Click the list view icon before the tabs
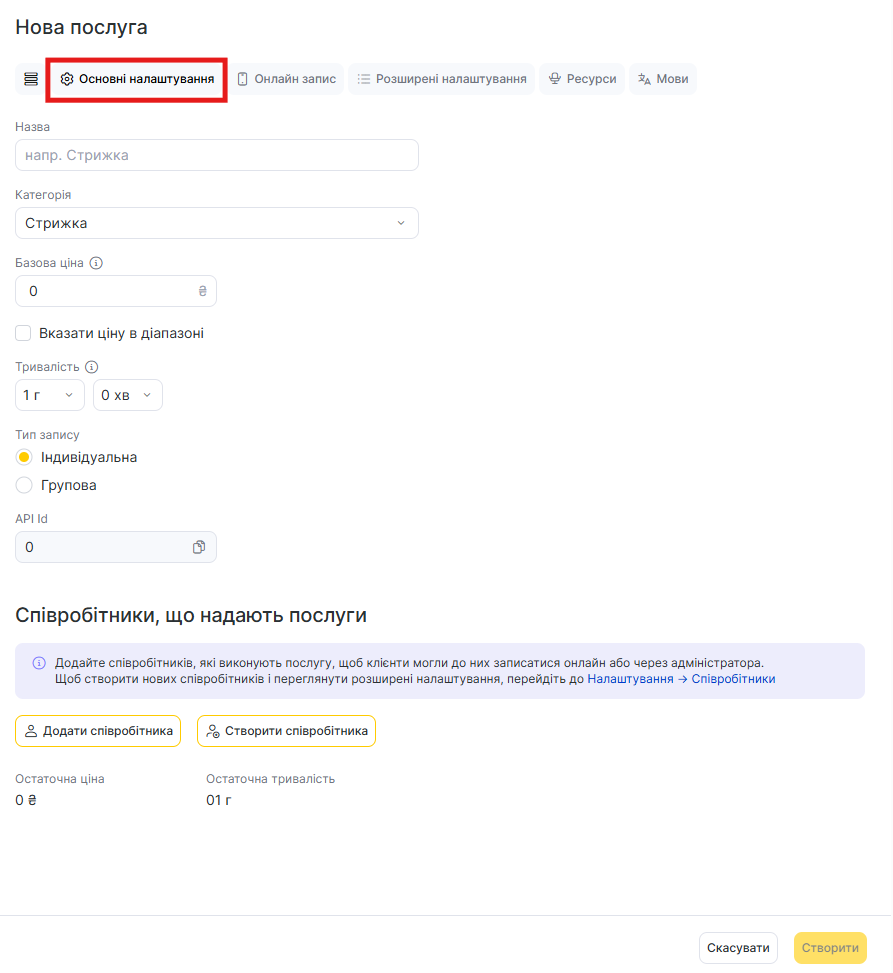The width and height of the screenshot is (893, 973). coord(31,79)
